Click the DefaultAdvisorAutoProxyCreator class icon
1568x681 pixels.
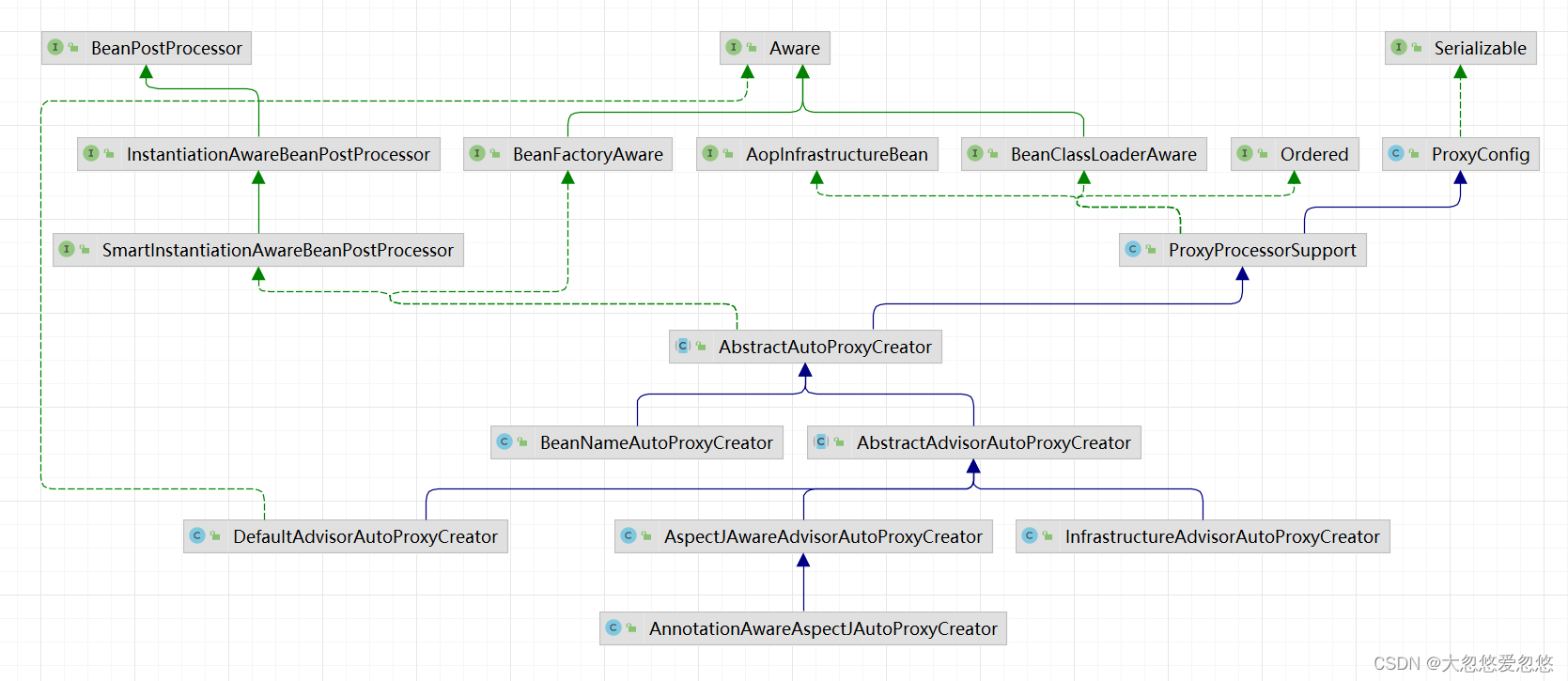[197, 535]
